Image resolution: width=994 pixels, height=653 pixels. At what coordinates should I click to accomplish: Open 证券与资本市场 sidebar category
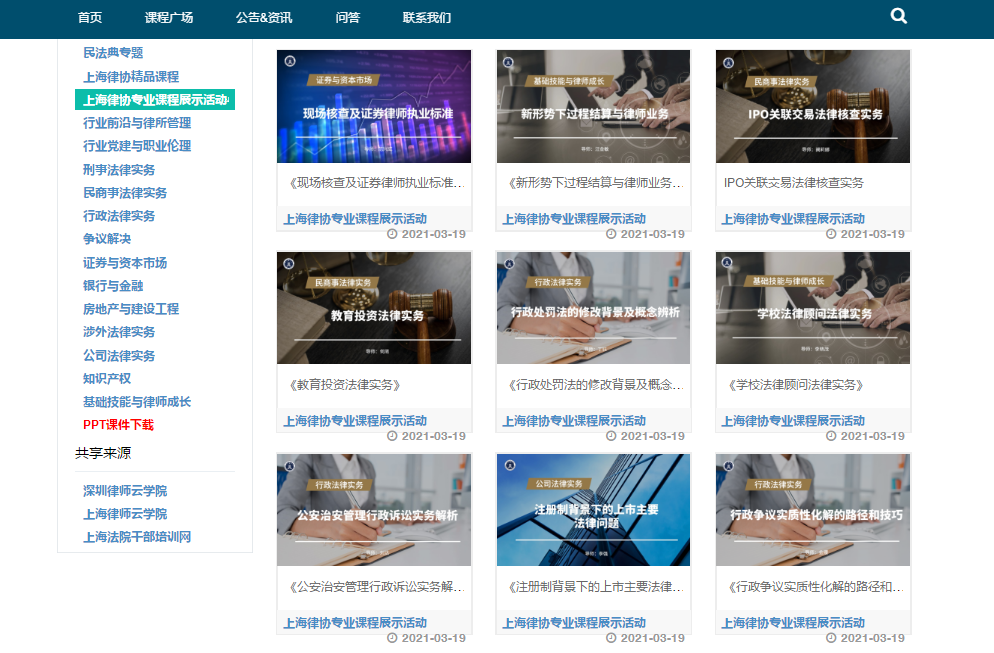[x=125, y=263]
